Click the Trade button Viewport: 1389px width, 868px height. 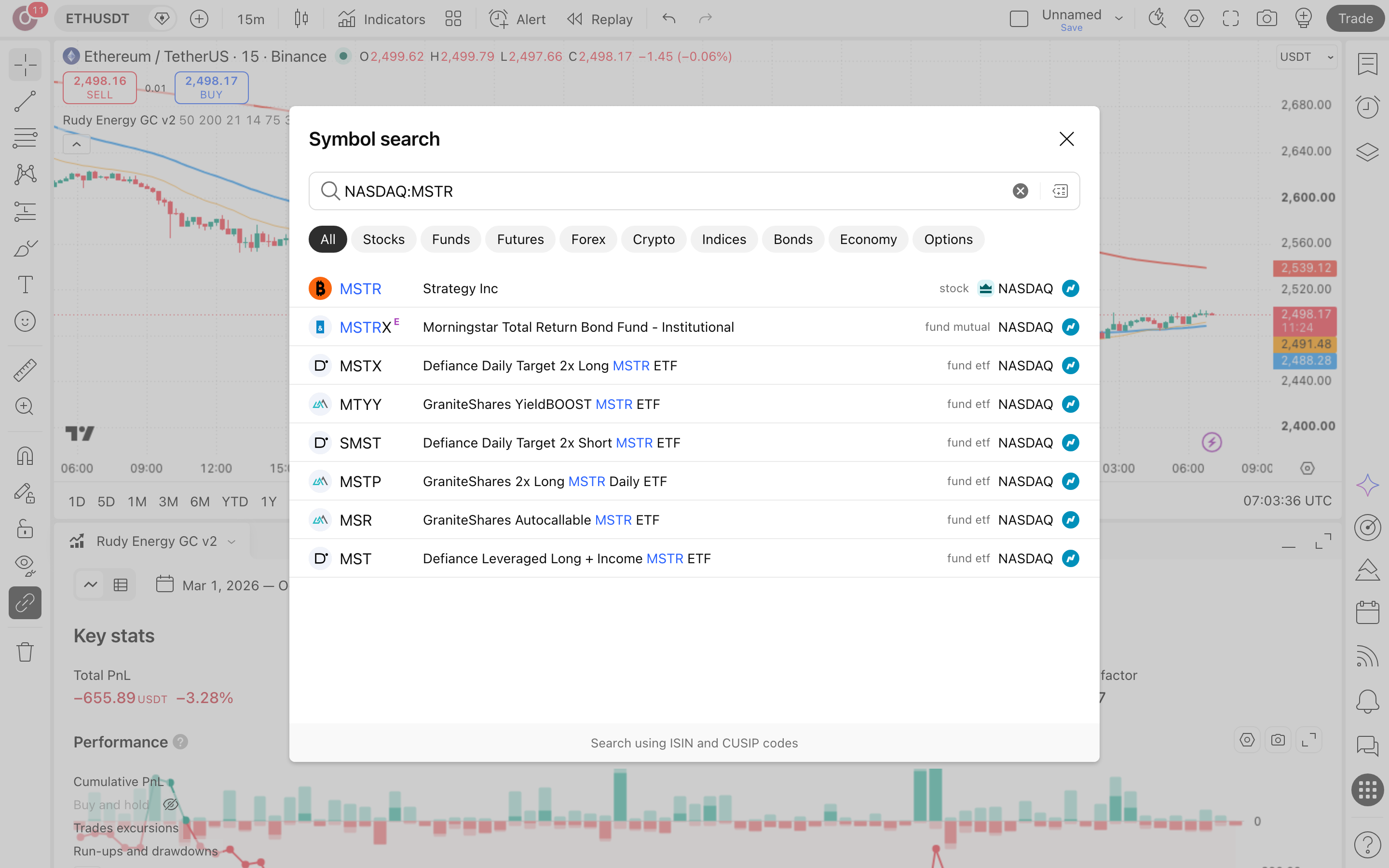(x=1355, y=19)
